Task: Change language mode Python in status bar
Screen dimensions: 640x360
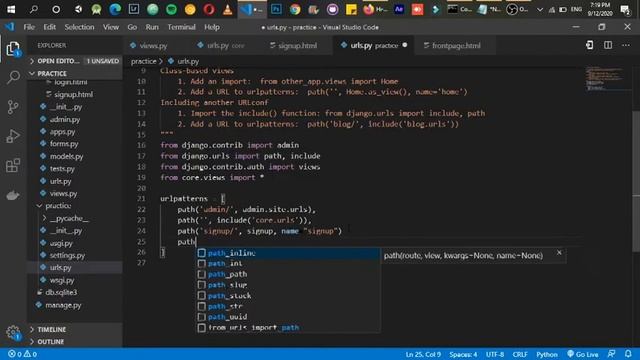Action: point(547,354)
